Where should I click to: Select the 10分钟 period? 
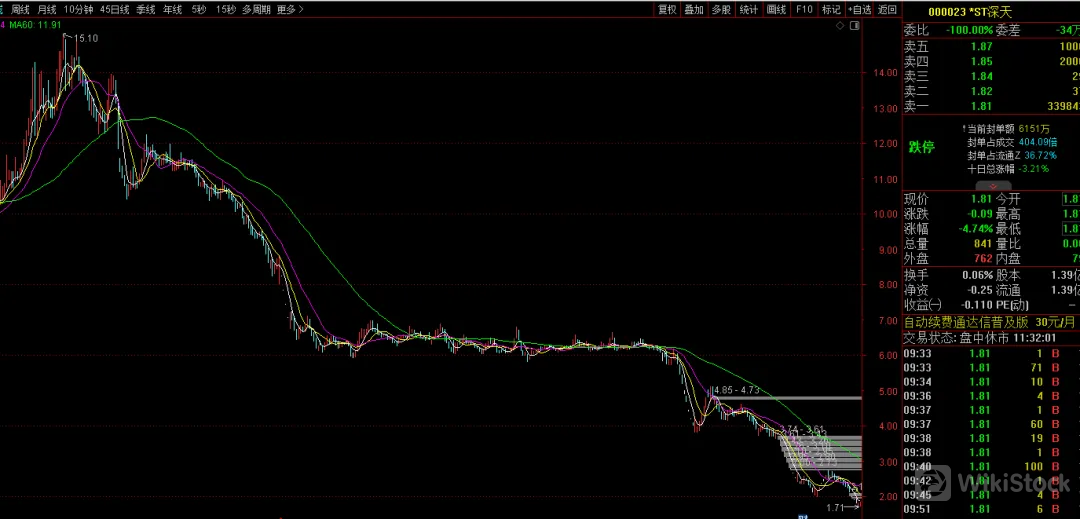pyautogui.click(x=79, y=9)
